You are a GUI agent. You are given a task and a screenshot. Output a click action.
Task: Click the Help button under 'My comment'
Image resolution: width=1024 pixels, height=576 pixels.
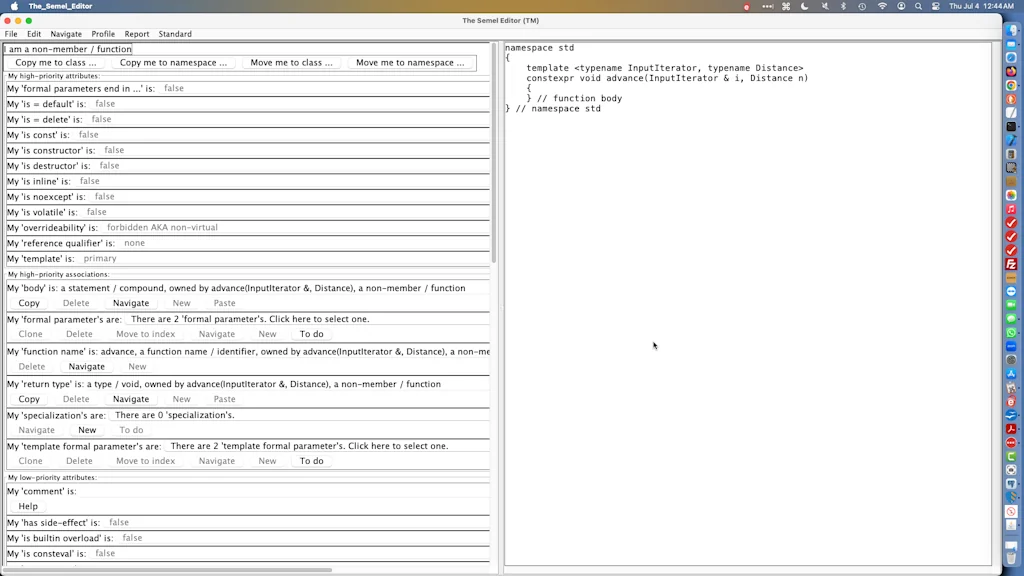(28, 506)
